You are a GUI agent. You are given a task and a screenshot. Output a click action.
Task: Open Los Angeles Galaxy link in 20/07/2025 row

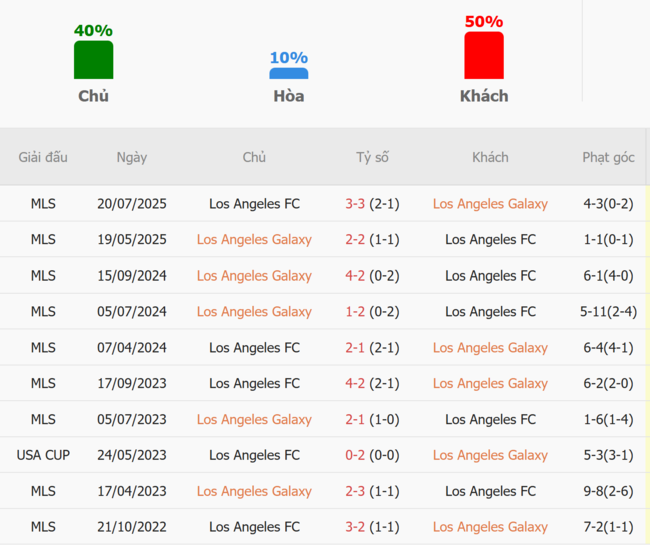click(x=490, y=204)
